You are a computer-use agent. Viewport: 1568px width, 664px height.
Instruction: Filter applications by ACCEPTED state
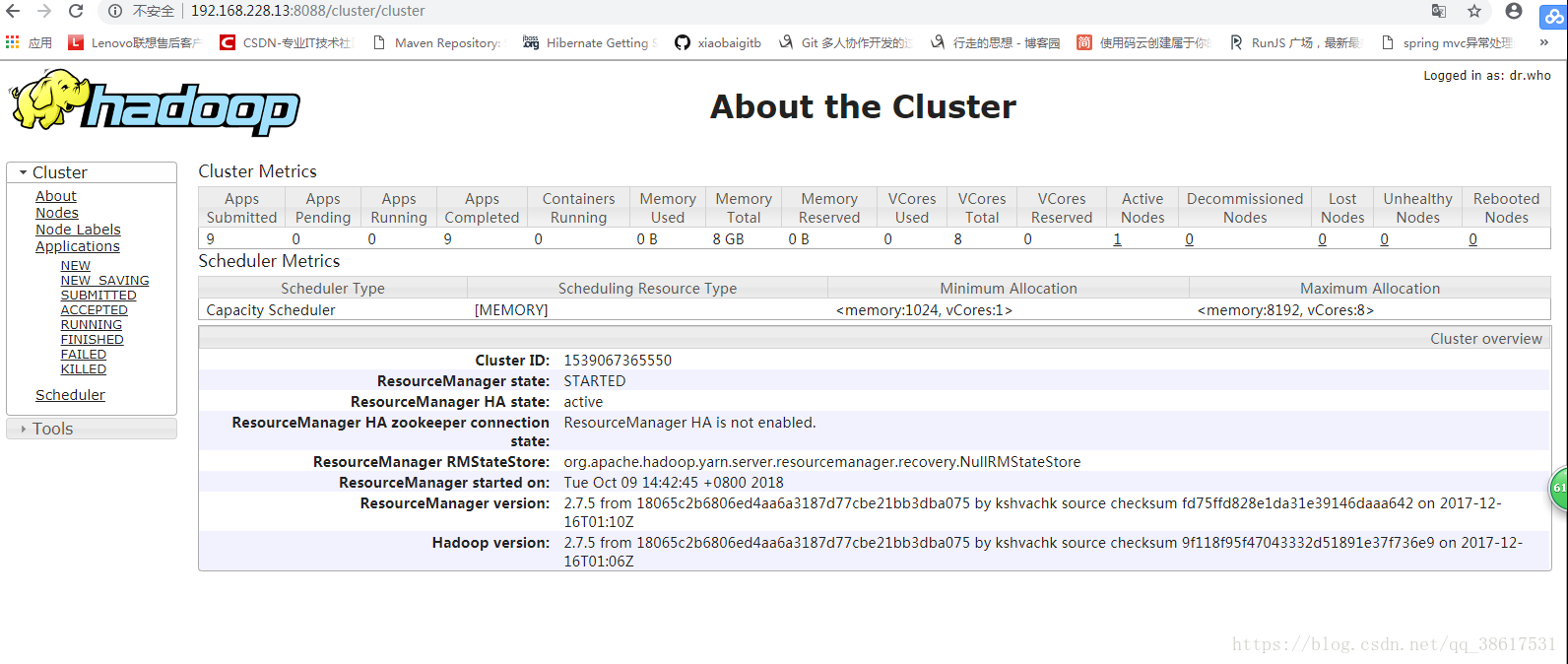(94, 310)
